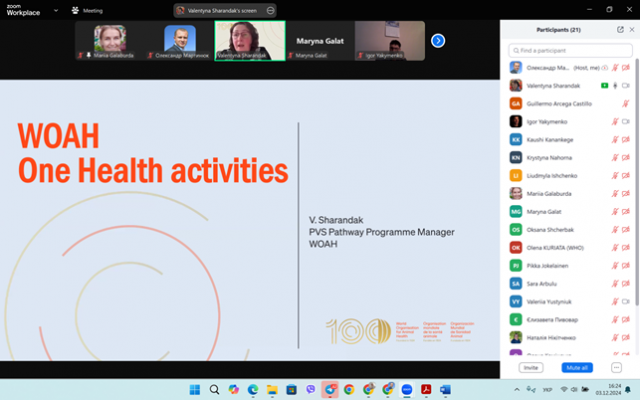Click Valentyna Sharandak's green screen sharing icon
The width and height of the screenshot is (640, 400).
click(x=604, y=86)
